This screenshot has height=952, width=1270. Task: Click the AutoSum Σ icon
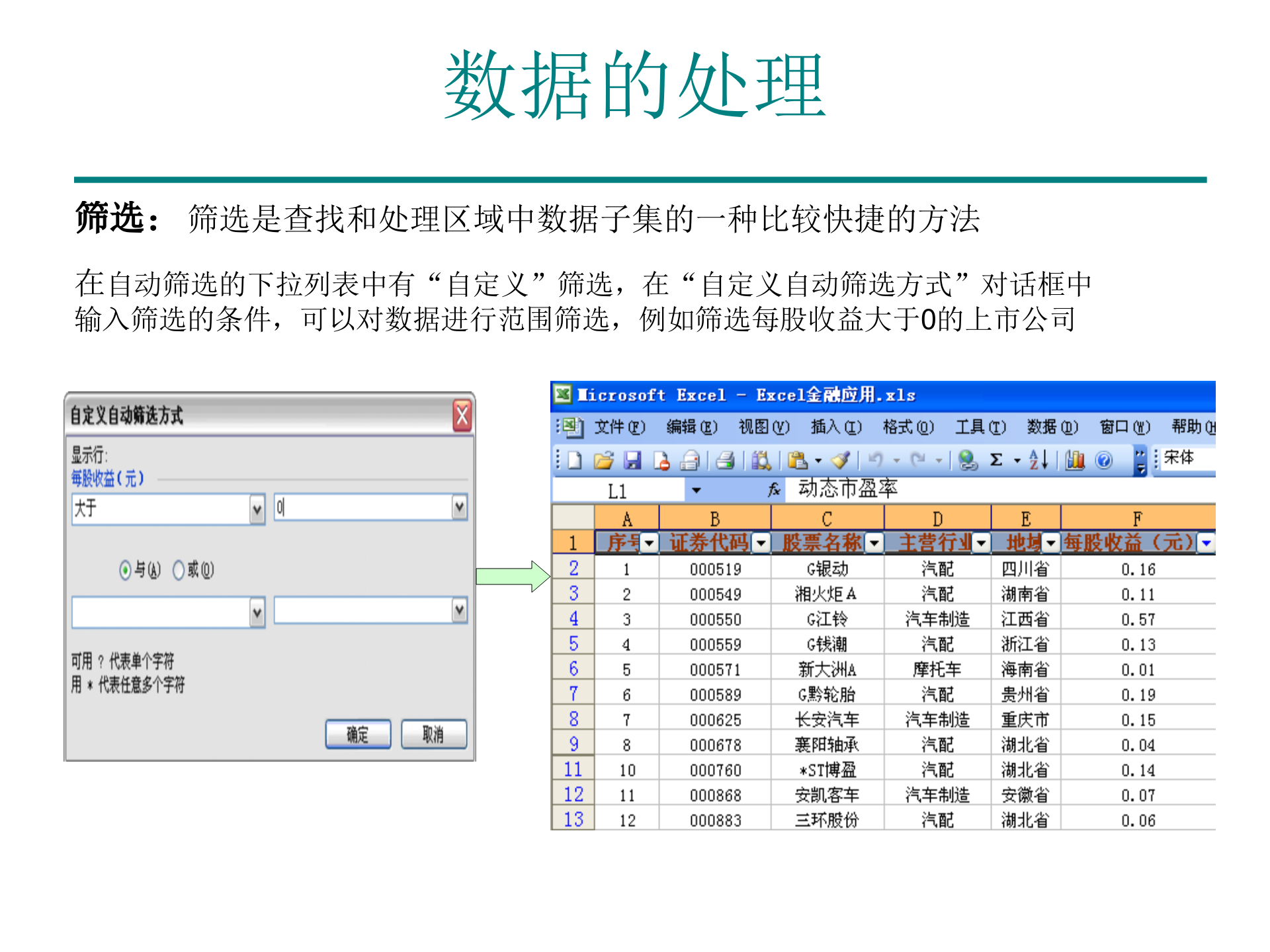[997, 459]
